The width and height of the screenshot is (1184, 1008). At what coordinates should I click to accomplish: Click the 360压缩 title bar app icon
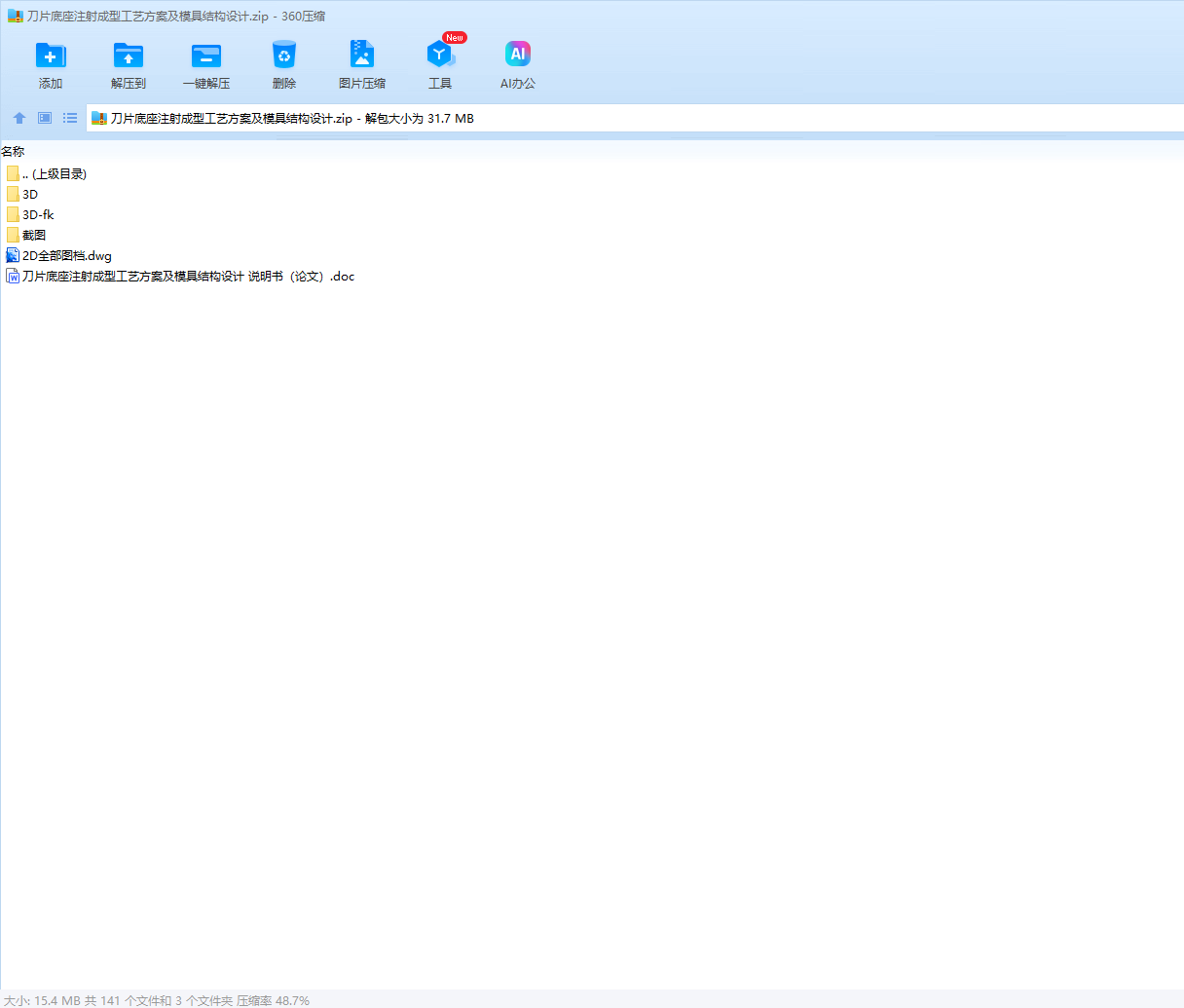(x=15, y=16)
